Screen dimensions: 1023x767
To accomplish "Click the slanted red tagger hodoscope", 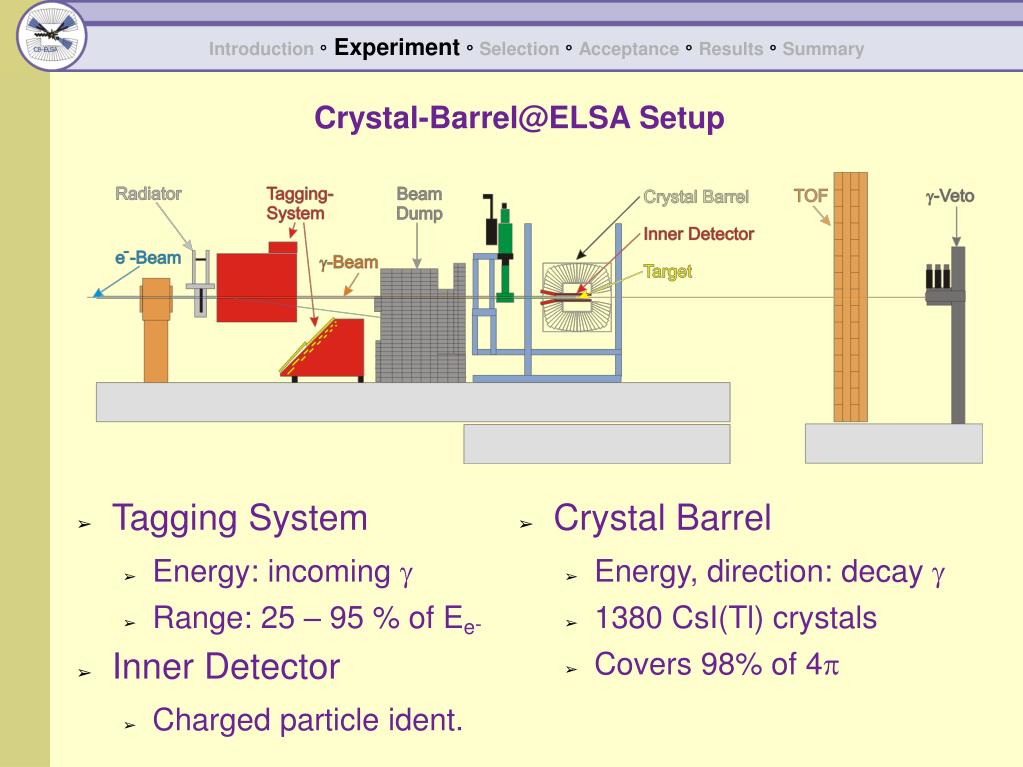I will click(324, 348).
